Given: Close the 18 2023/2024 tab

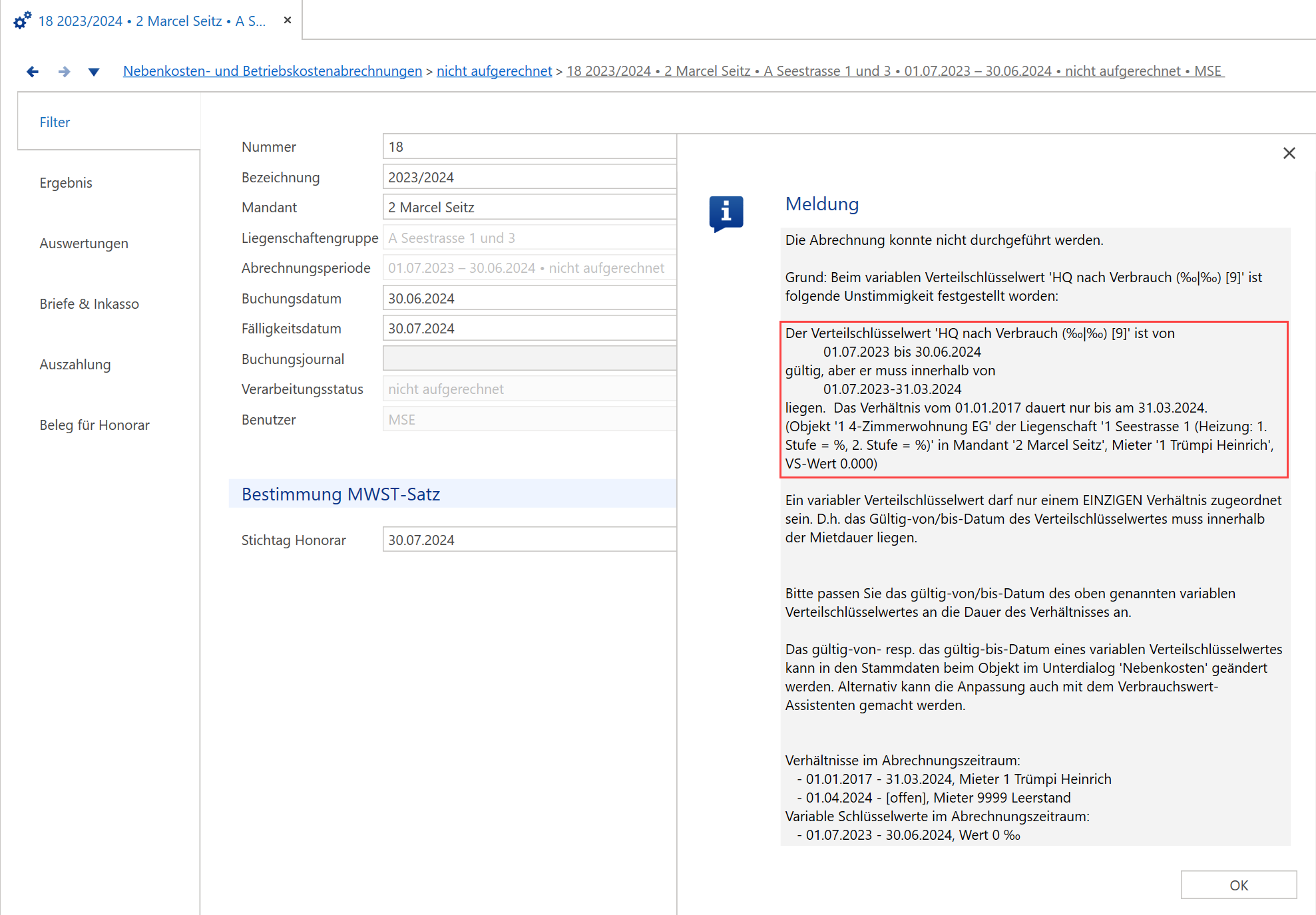Looking at the screenshot, I should (288, 21).
